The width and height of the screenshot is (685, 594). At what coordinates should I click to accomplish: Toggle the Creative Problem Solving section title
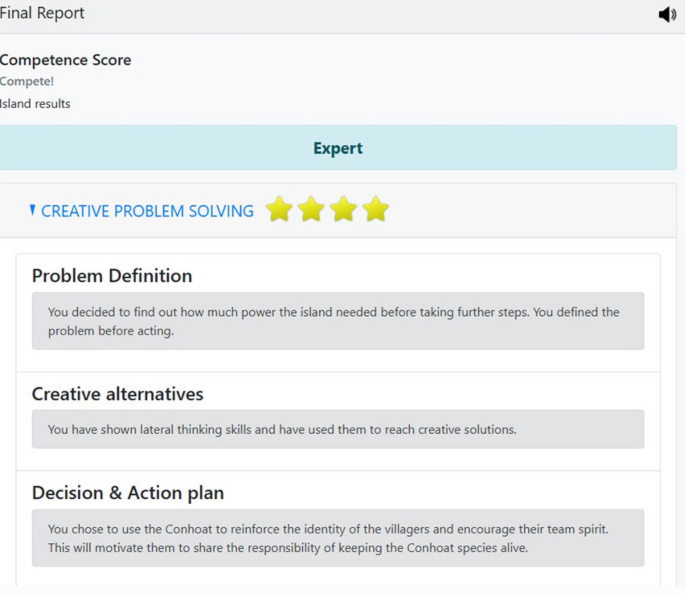147,211
